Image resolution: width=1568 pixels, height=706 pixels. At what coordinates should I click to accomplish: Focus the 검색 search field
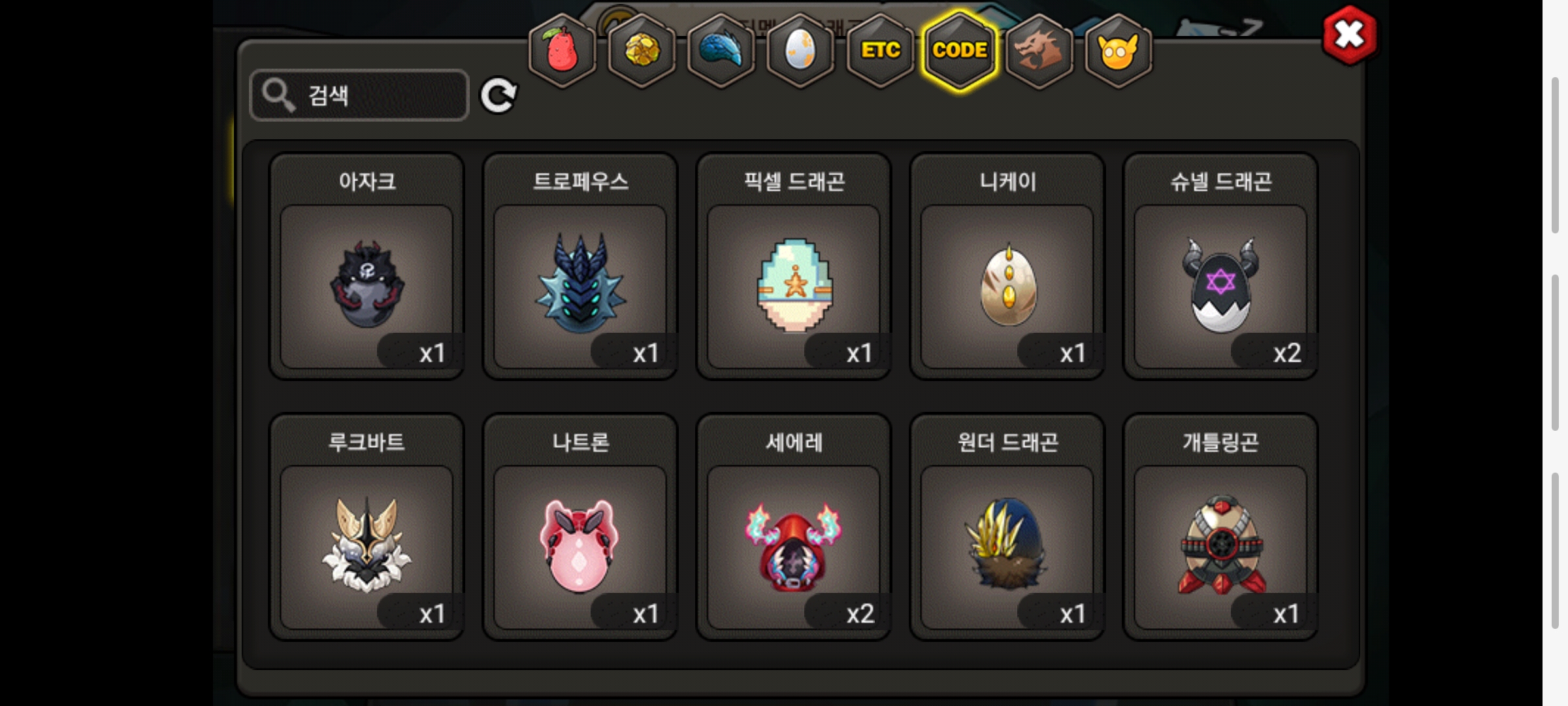pyautogui.click(x=359, y=95)
